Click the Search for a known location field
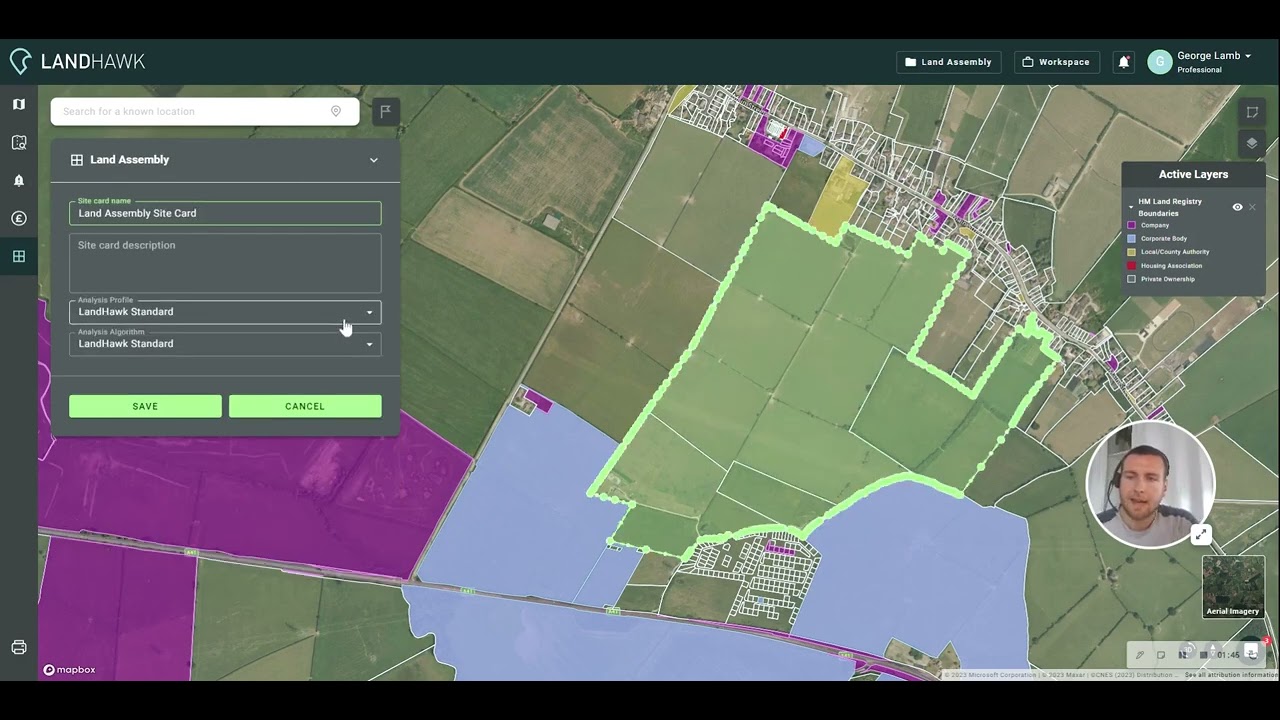This screenshot has width=1280, height=720. [x=205, y=111]
